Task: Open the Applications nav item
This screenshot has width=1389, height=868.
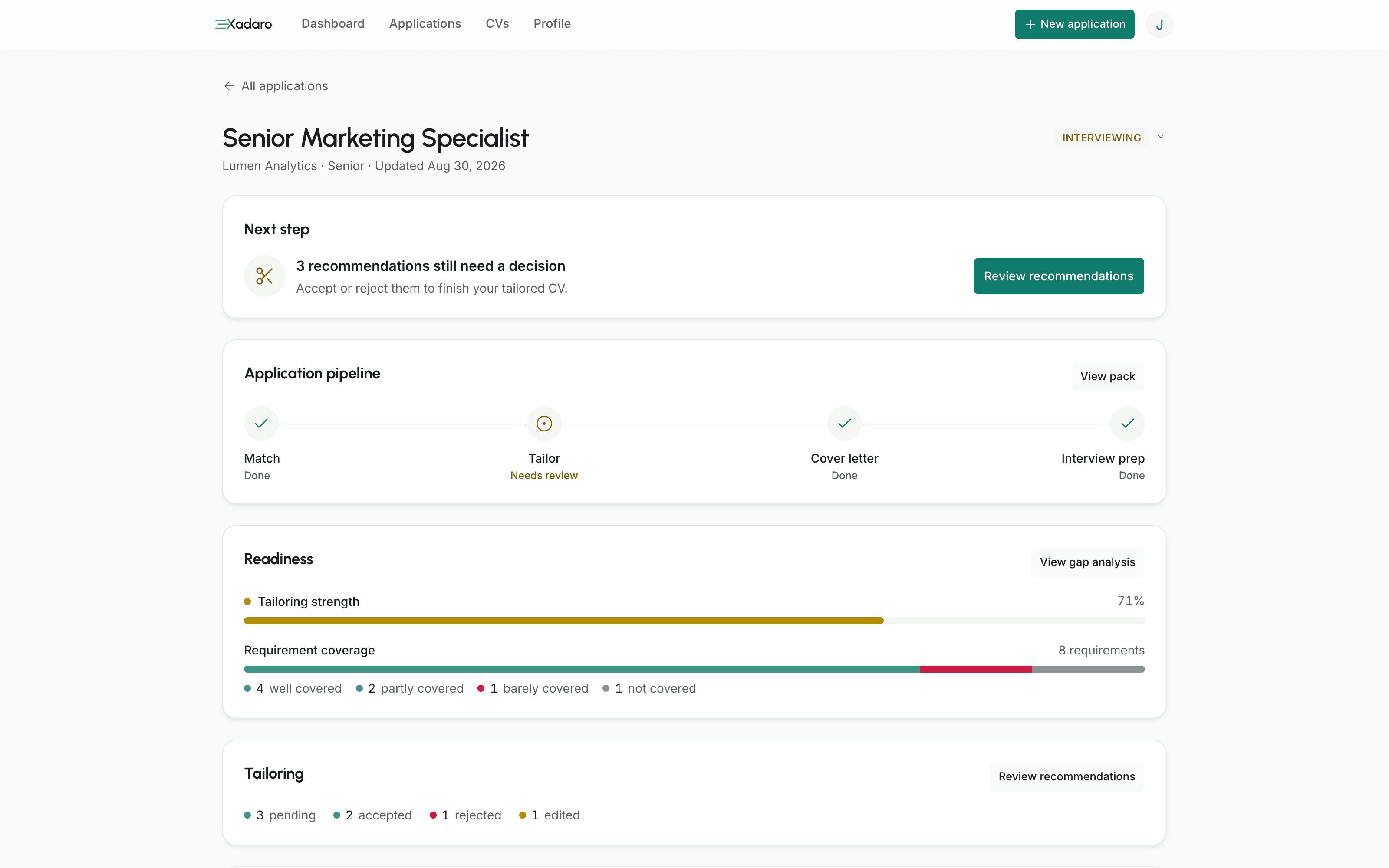Action: 425,23
